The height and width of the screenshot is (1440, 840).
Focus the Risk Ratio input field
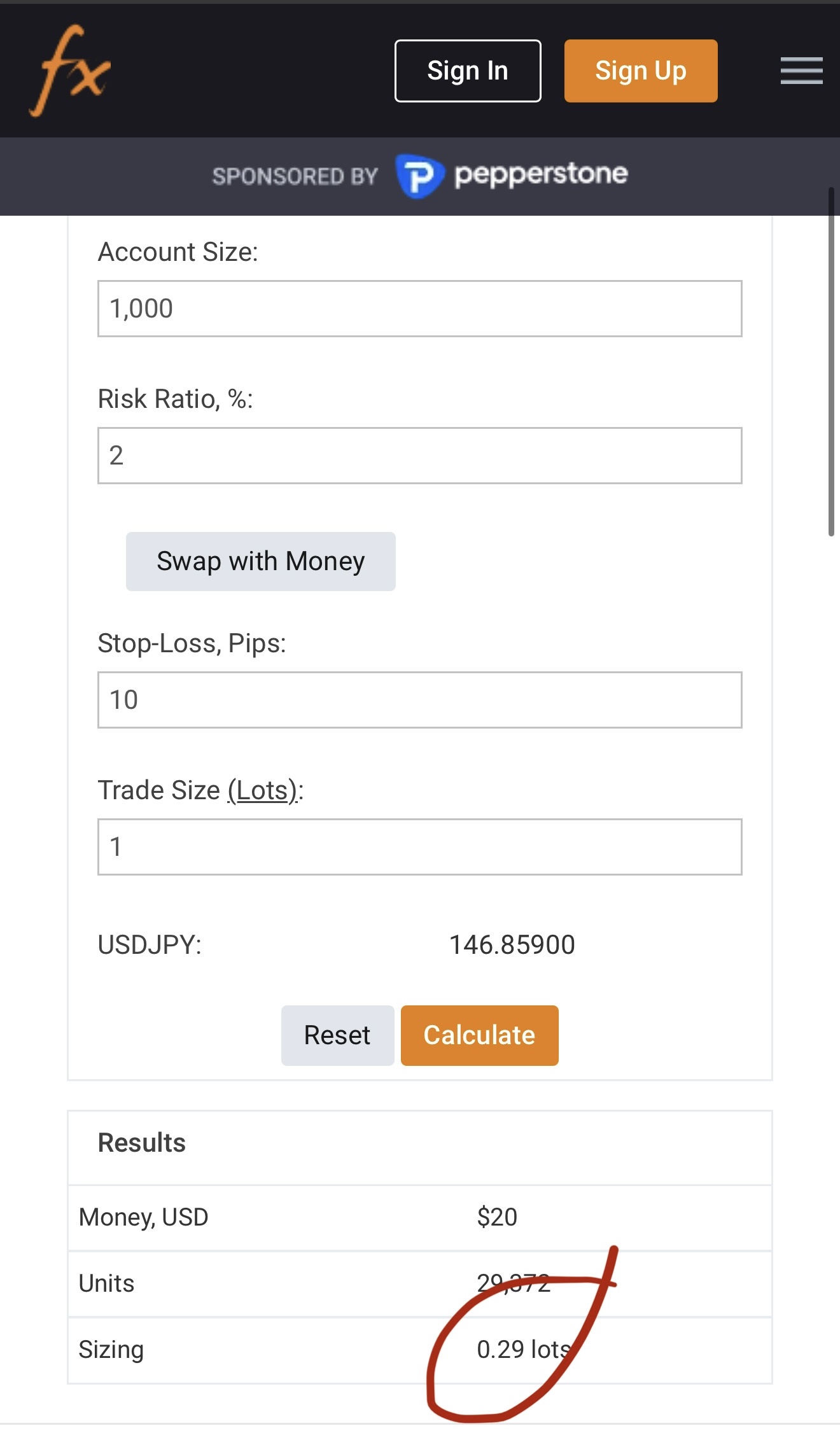tap(420, 456)
